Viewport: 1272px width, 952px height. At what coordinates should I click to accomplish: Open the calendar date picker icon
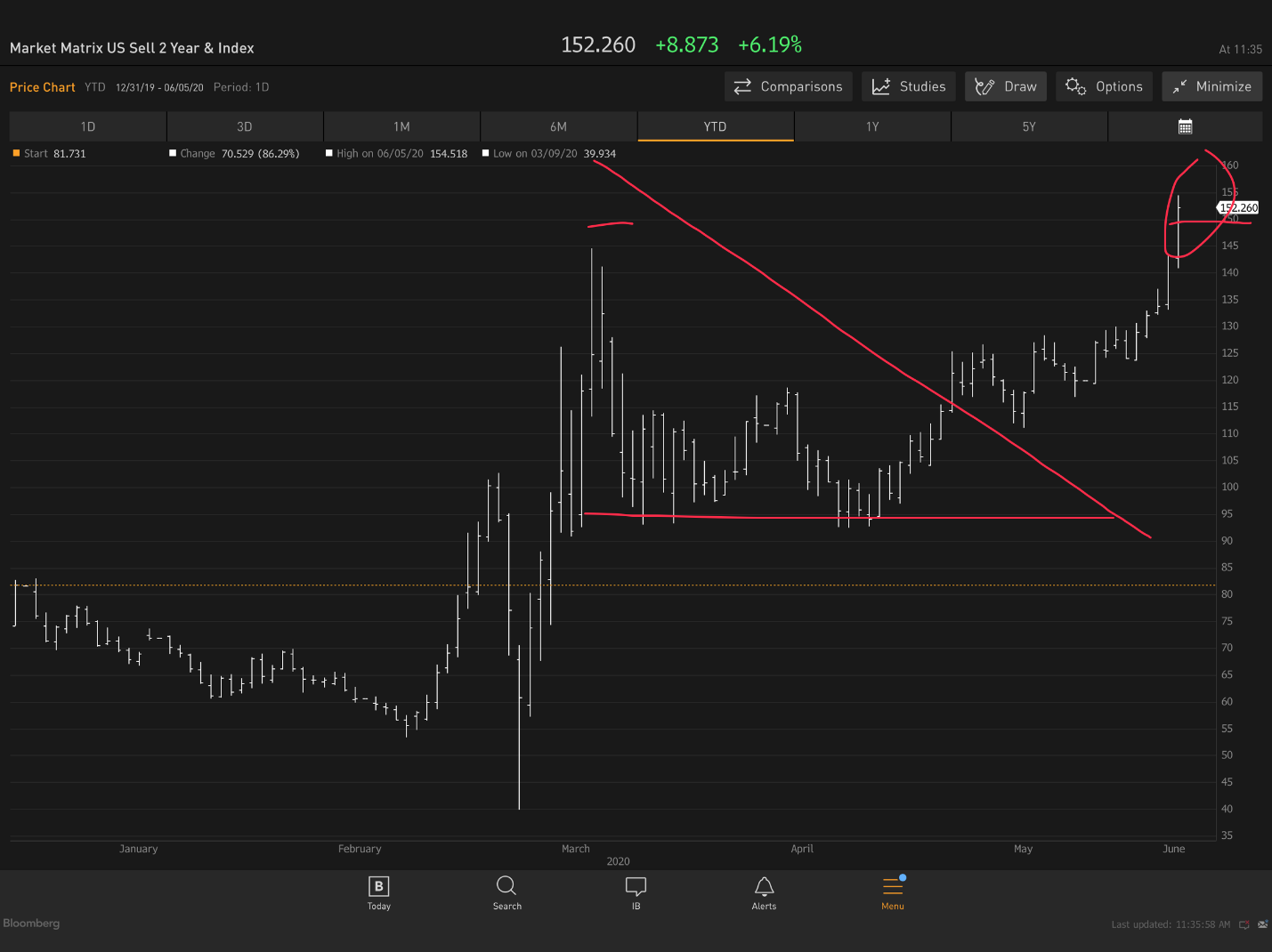[x=1185, y=126]
